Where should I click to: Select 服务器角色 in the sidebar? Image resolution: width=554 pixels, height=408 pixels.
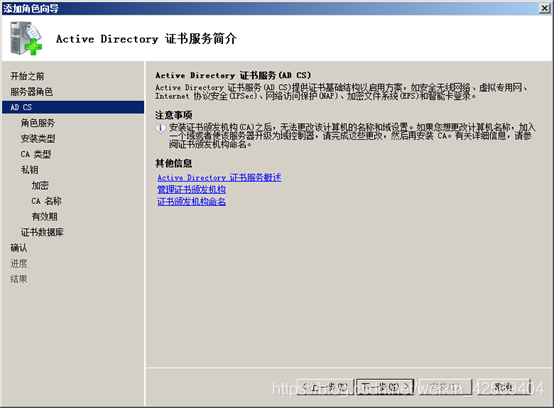tap(31, 91)
